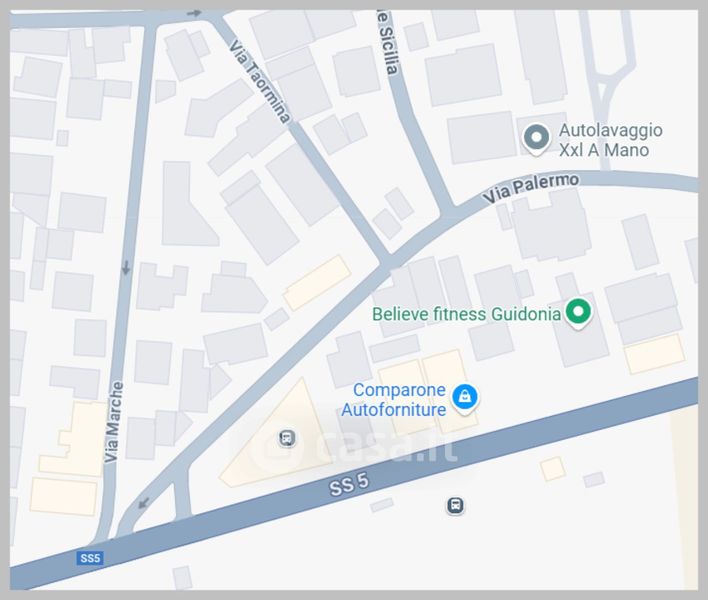
Task: Click the one-way arrow on Via Marche
Action: [x=126, y=268]
